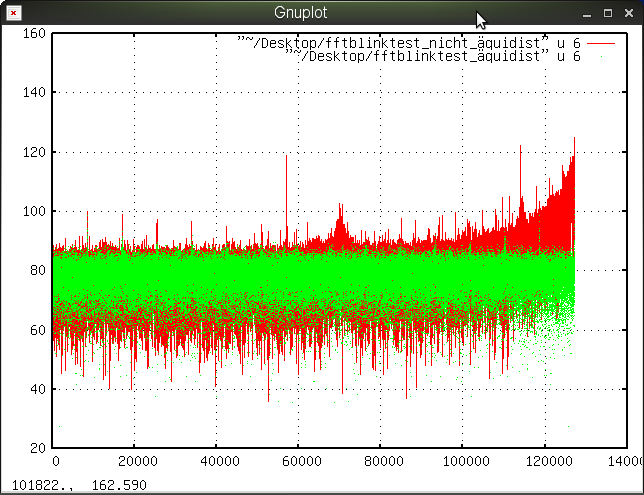This screenshot has height=495, width=644.
Task: Click the 0 label on the x-axis
Action: tap(55, 462)
